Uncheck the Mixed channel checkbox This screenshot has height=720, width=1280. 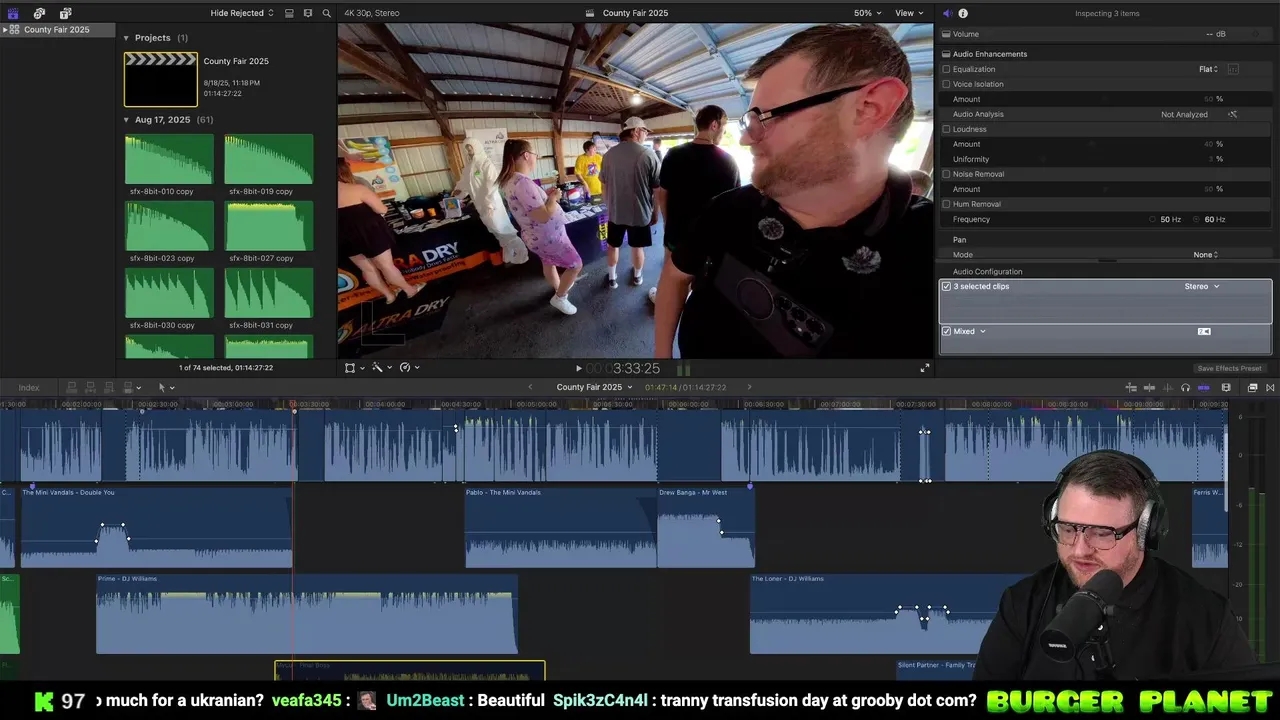946,331
